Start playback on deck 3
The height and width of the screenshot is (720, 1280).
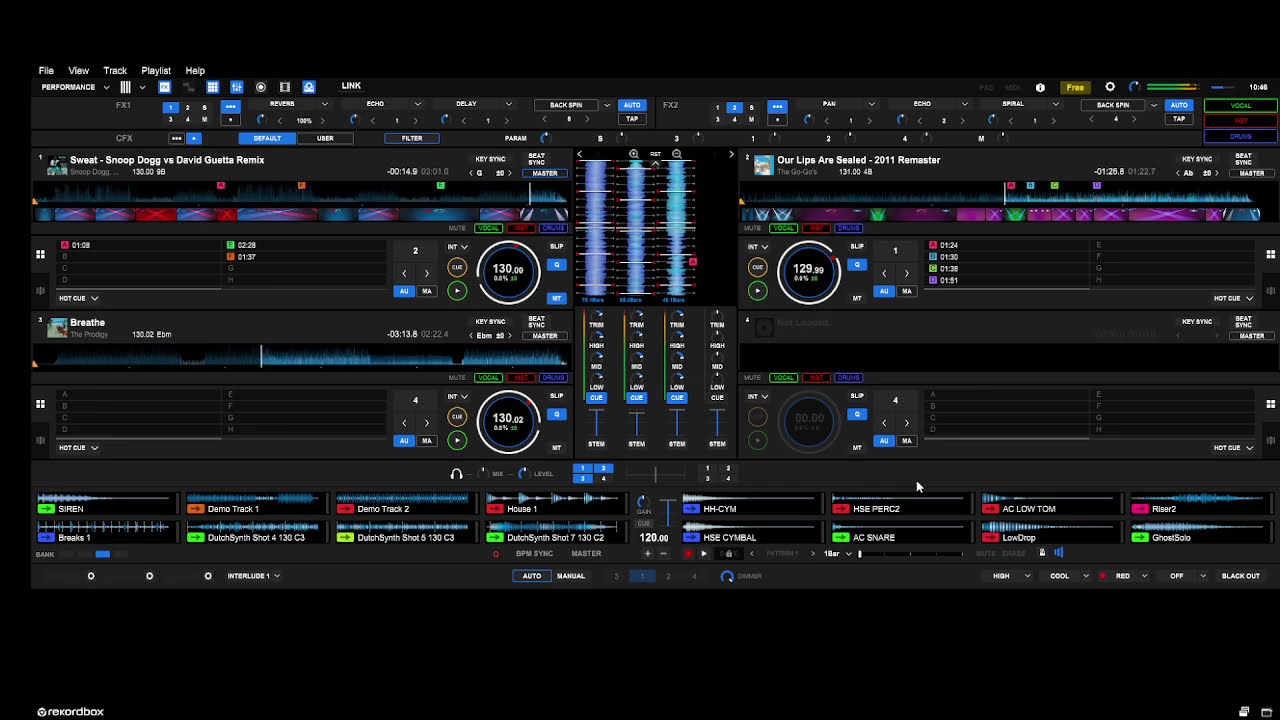(457, 440)
